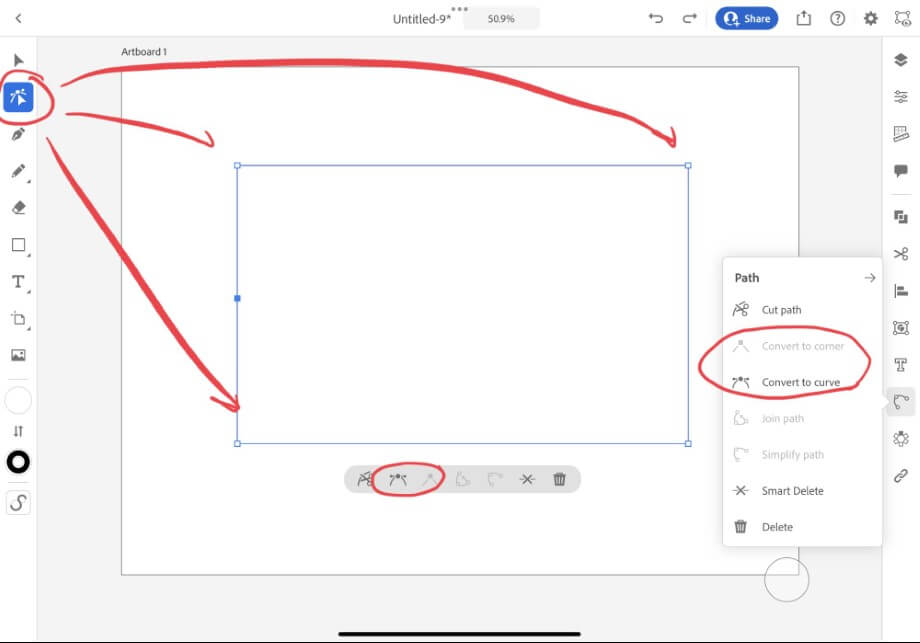Image resolution: width=920 pixels, height=643 pixels.
Task: Open the image Place tool
Action: (x=18, y=355)
